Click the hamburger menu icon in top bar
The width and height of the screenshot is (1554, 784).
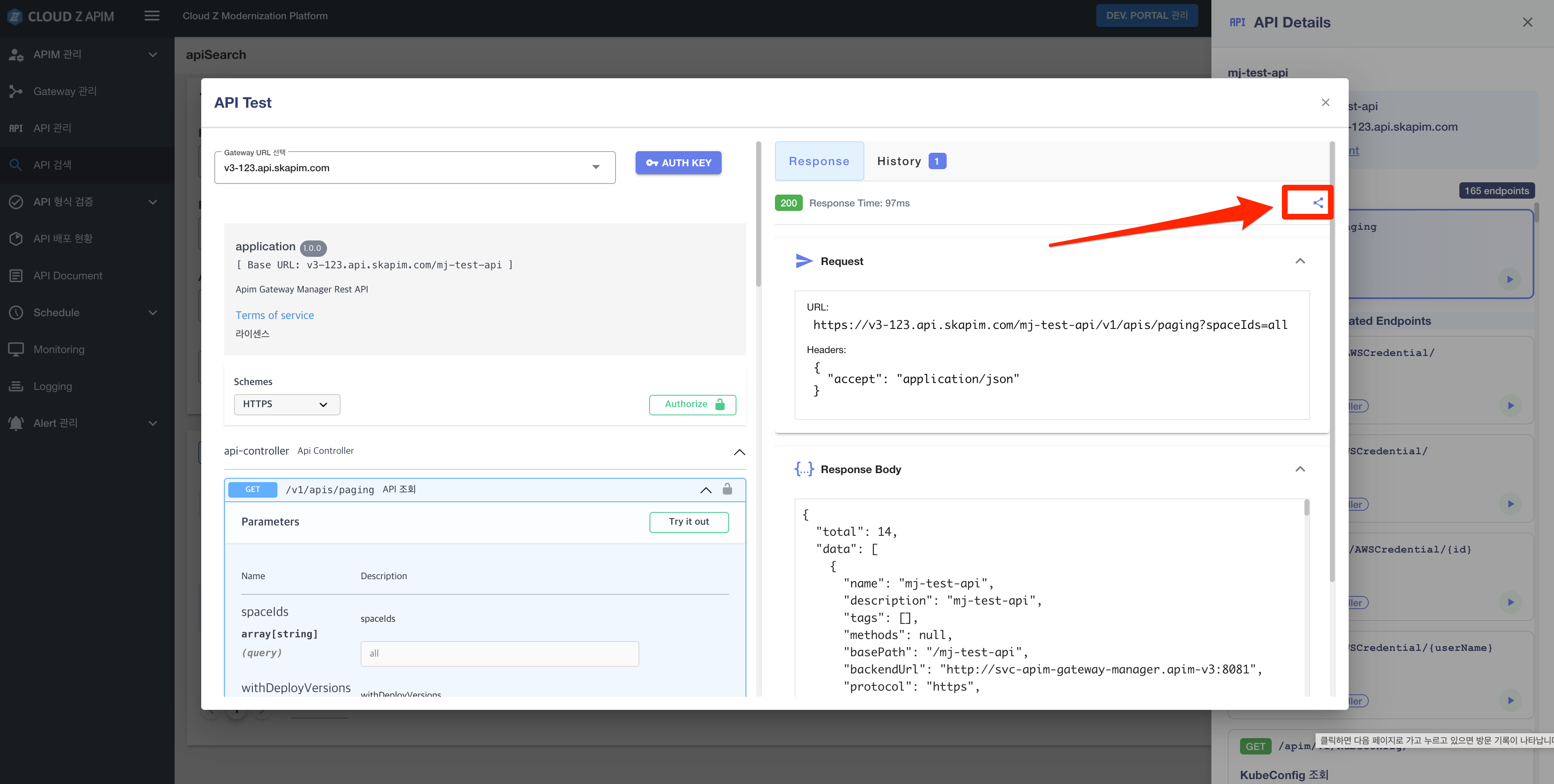pos(152,16)
